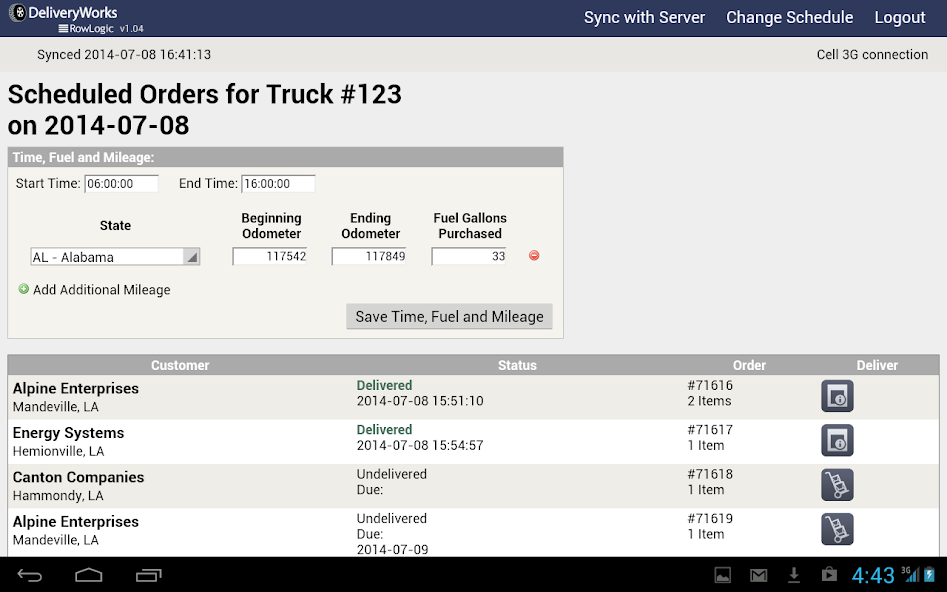This screenshot has width=947, height=592.
Task: Deliver Alpine Enterprises order #71619
Action: click(x=837, y=529)
